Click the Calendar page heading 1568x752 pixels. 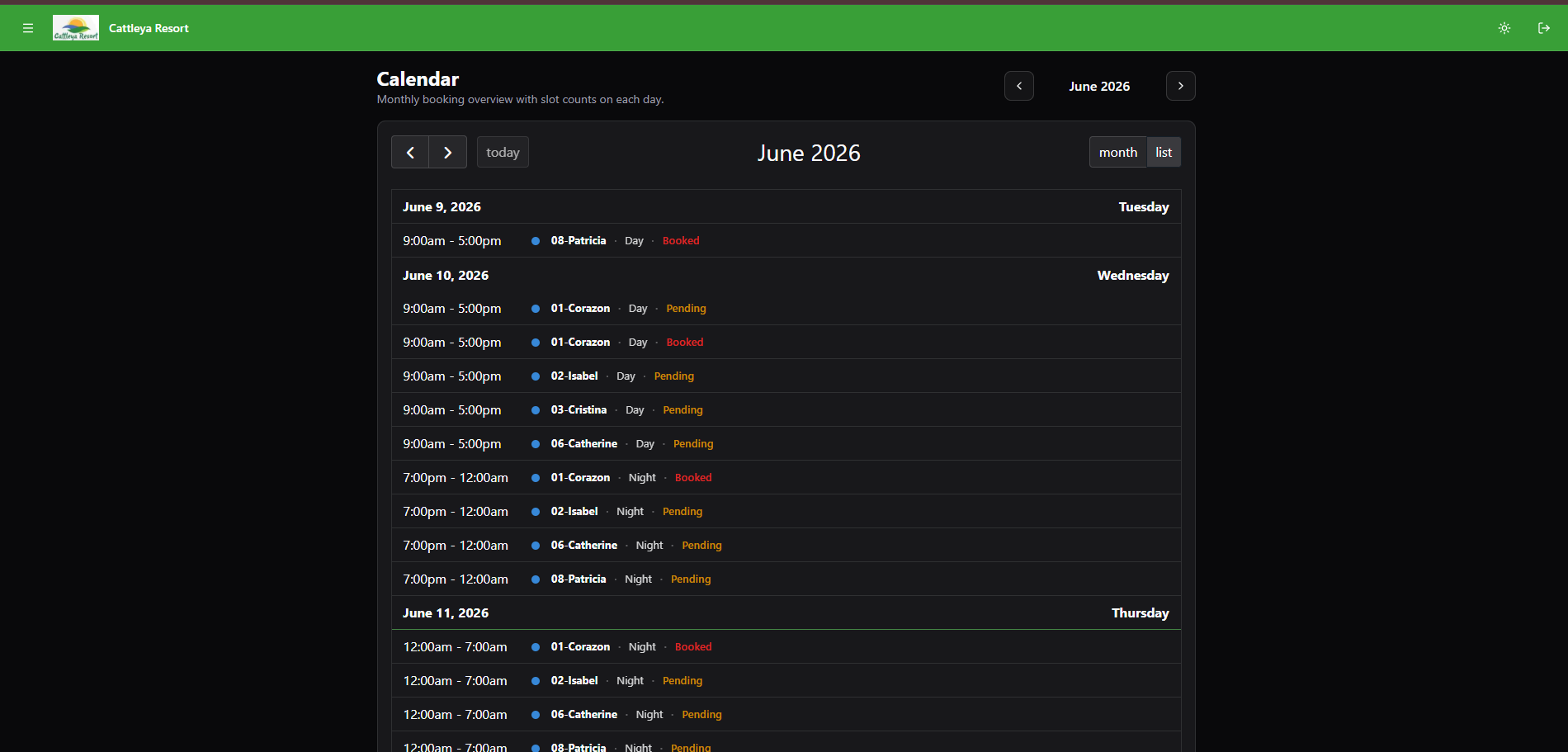click(418, 78)
